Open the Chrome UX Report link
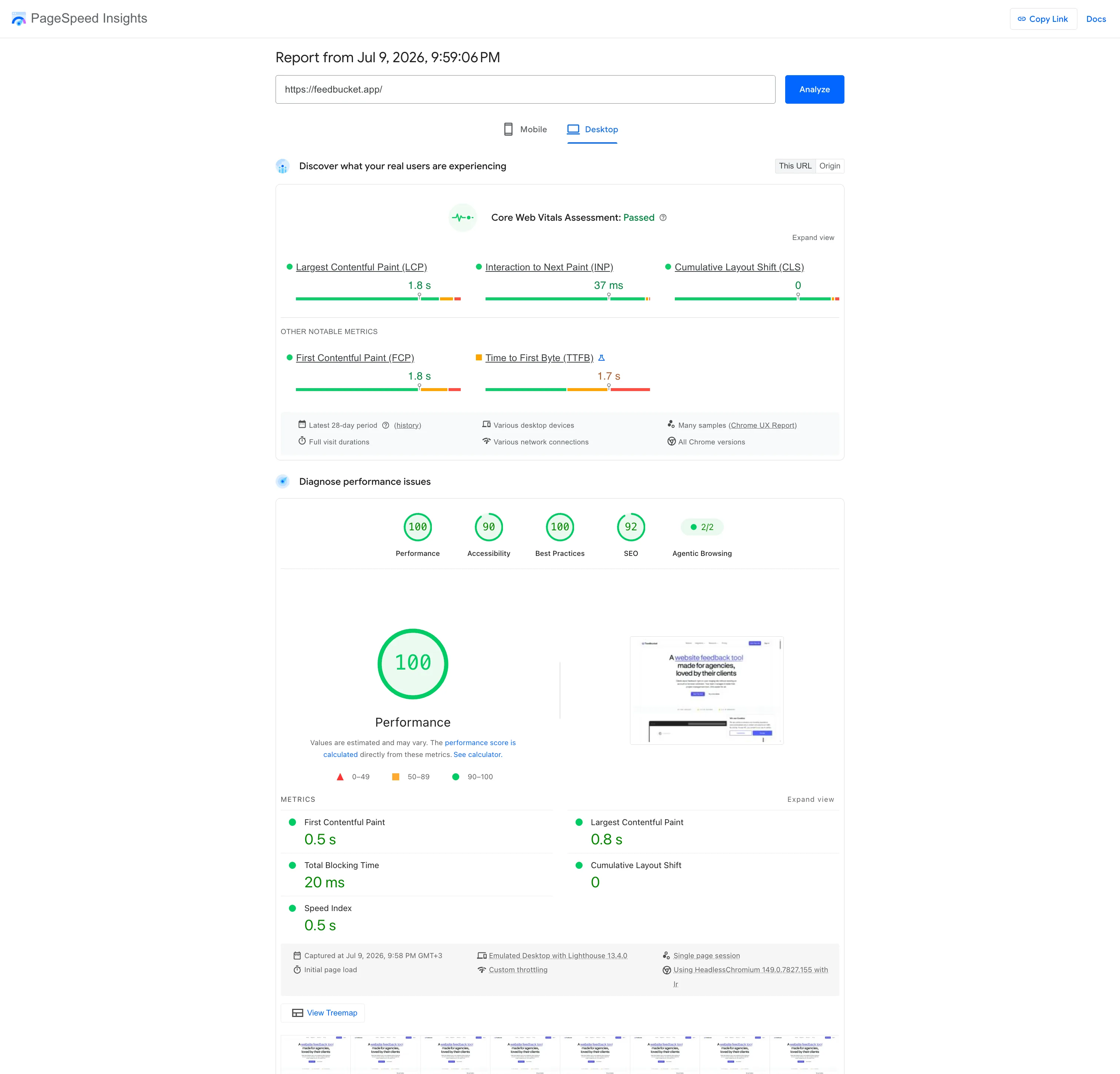The height and width of the screenshot is (1074, 1120). click(x=762, y=425)
